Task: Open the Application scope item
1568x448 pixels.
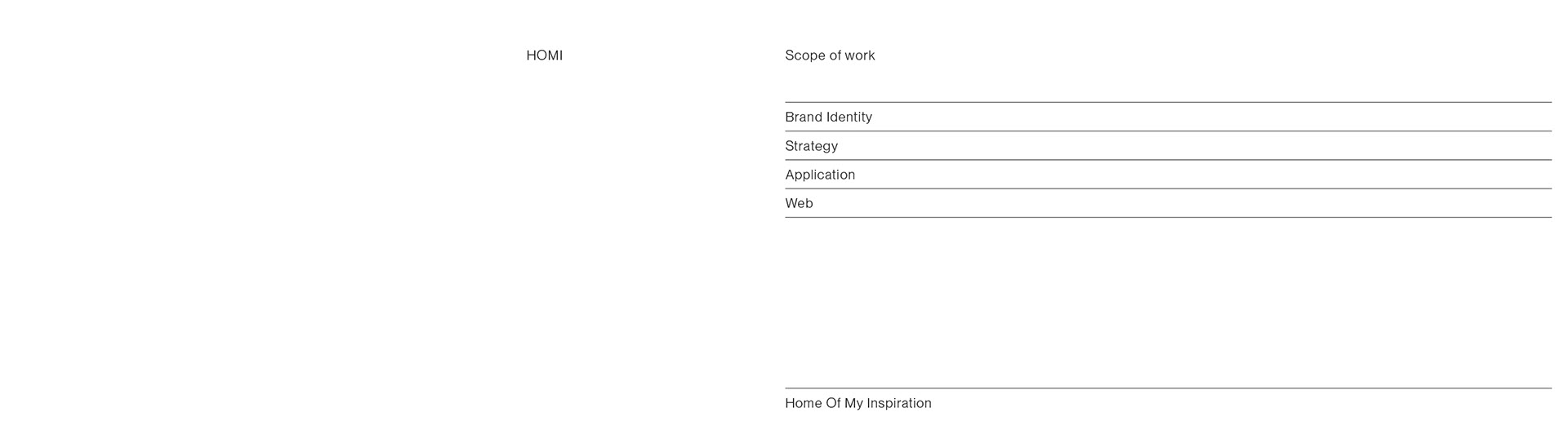Action: (820, 175)
